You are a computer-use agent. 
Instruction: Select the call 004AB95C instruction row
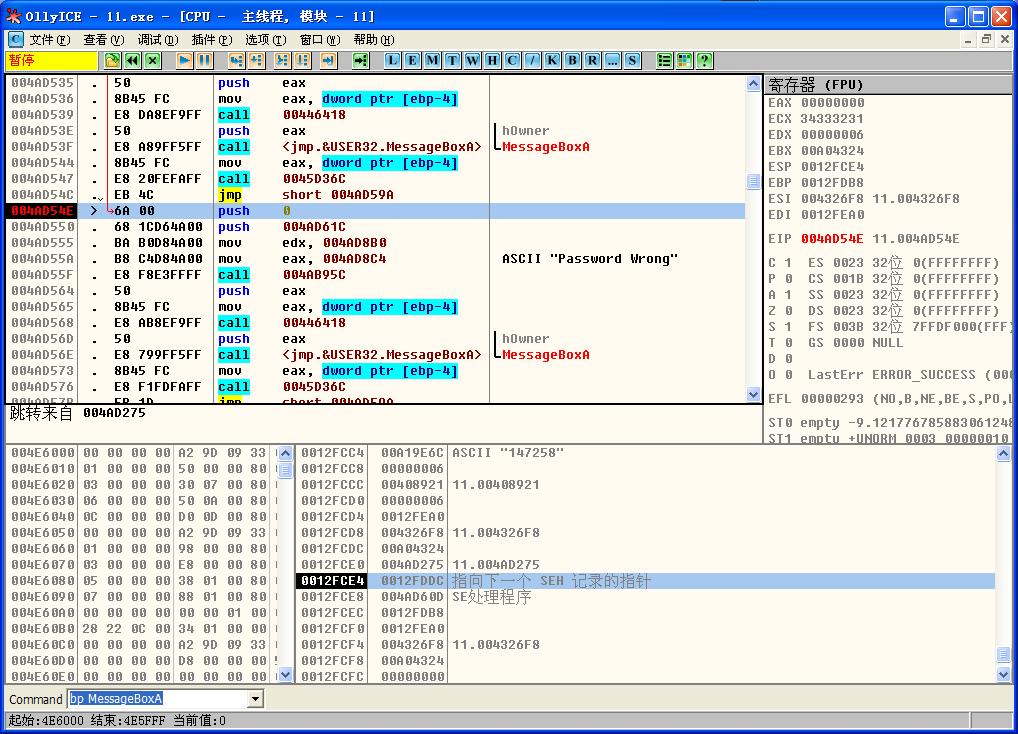375,275
